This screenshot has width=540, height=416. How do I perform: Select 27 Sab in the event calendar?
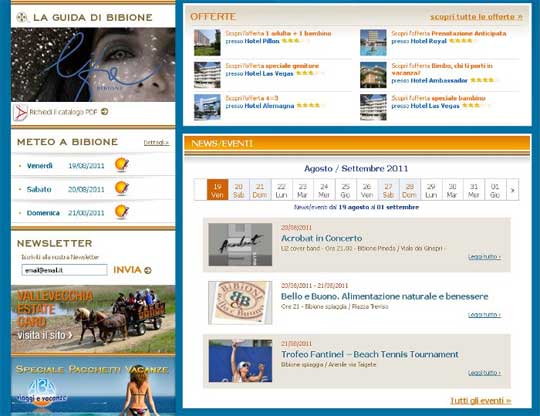coord(388,190)
